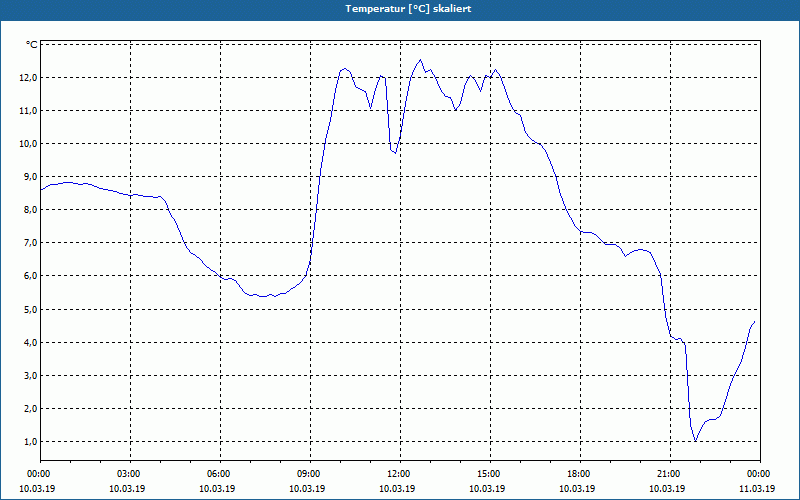Viewport: 800px width, 500px height.
Task: Click the '3,0' y-axis label
Action: point(31,376)
